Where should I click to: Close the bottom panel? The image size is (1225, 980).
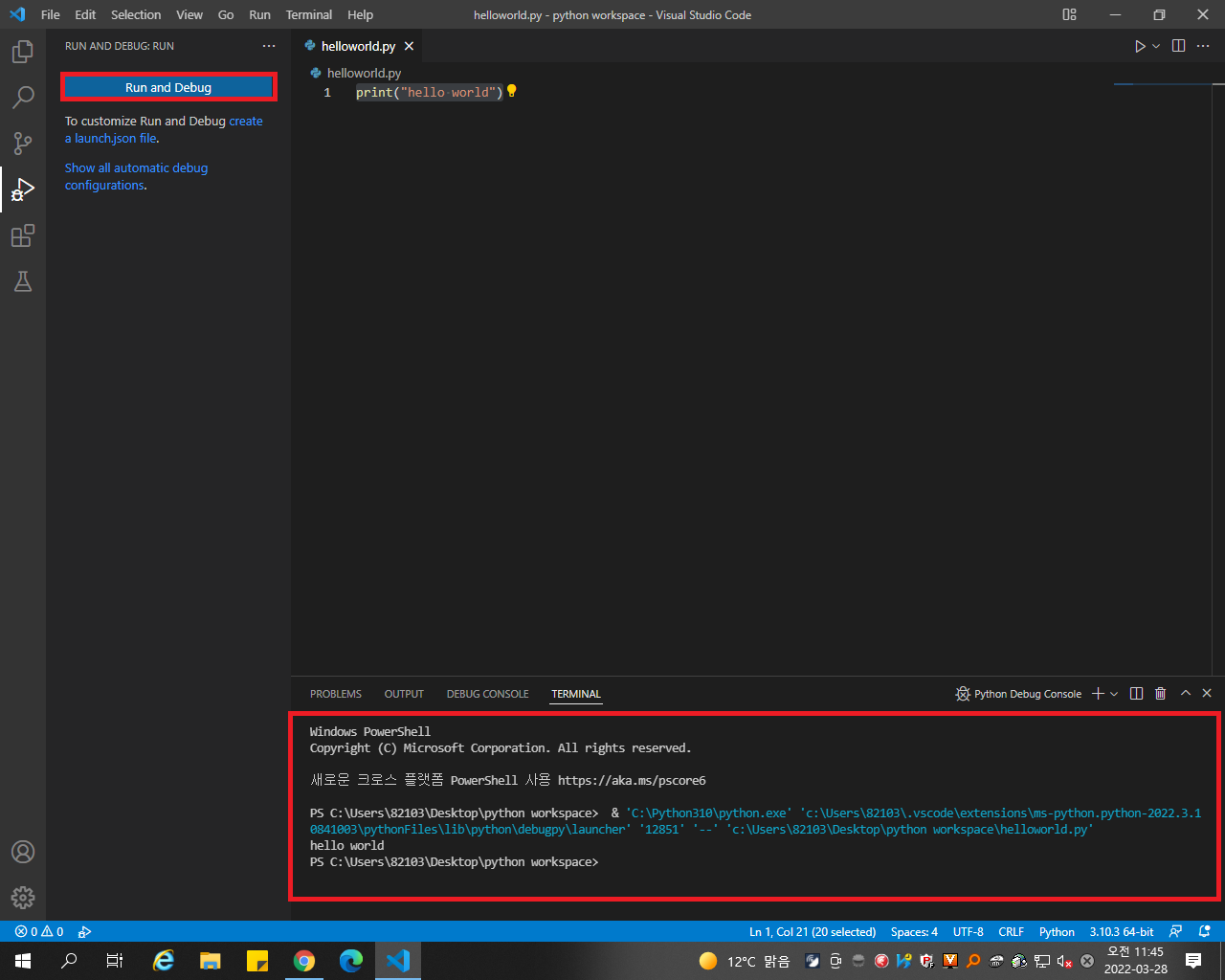tap(1207, 693)
